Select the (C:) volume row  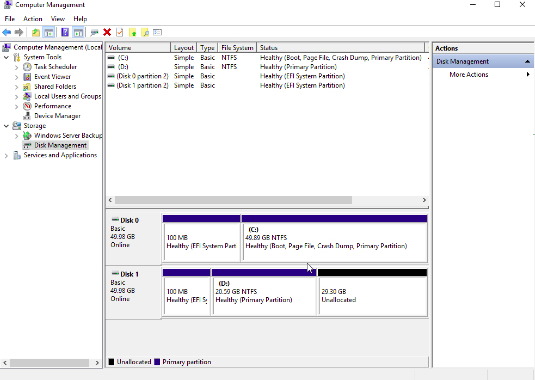tap(268, 58)
